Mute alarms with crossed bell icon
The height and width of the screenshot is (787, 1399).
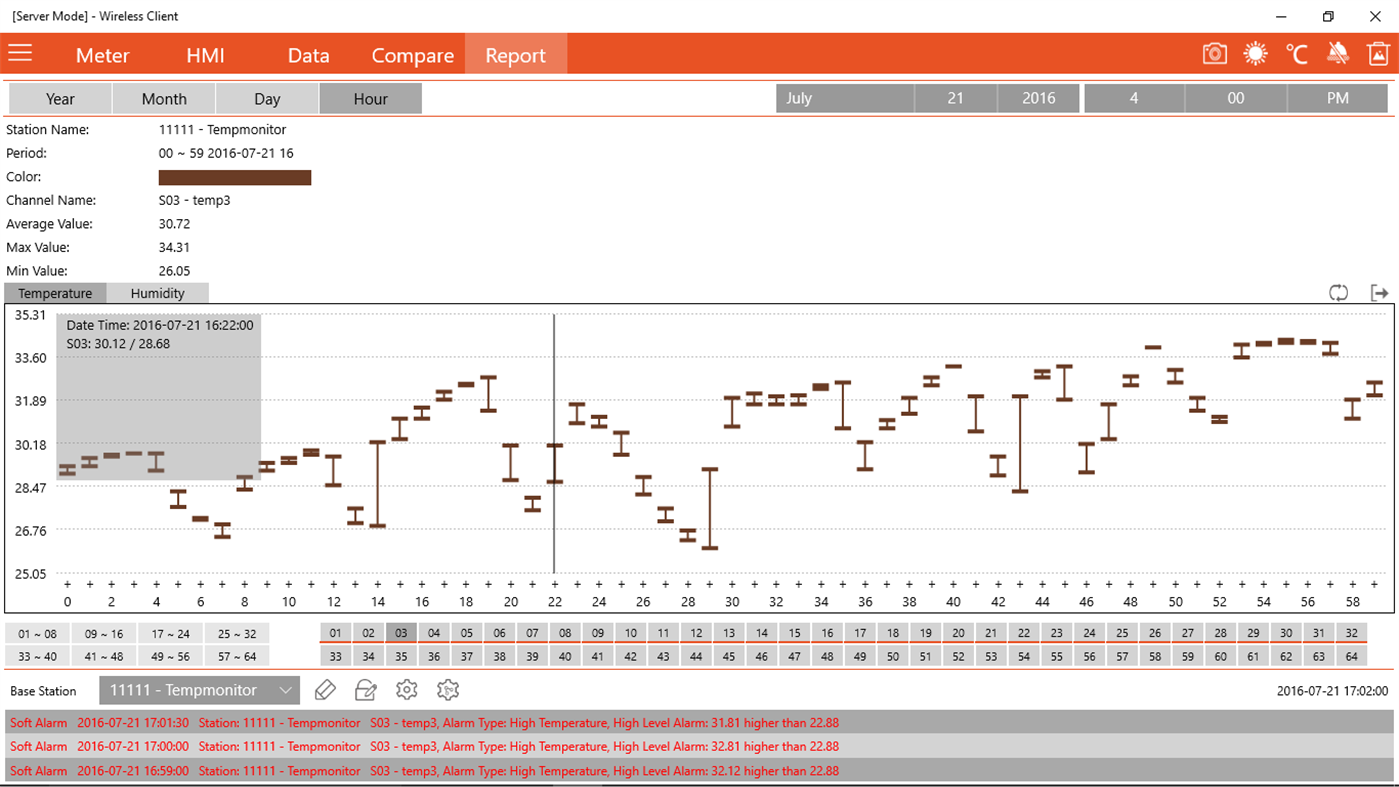1337,54
